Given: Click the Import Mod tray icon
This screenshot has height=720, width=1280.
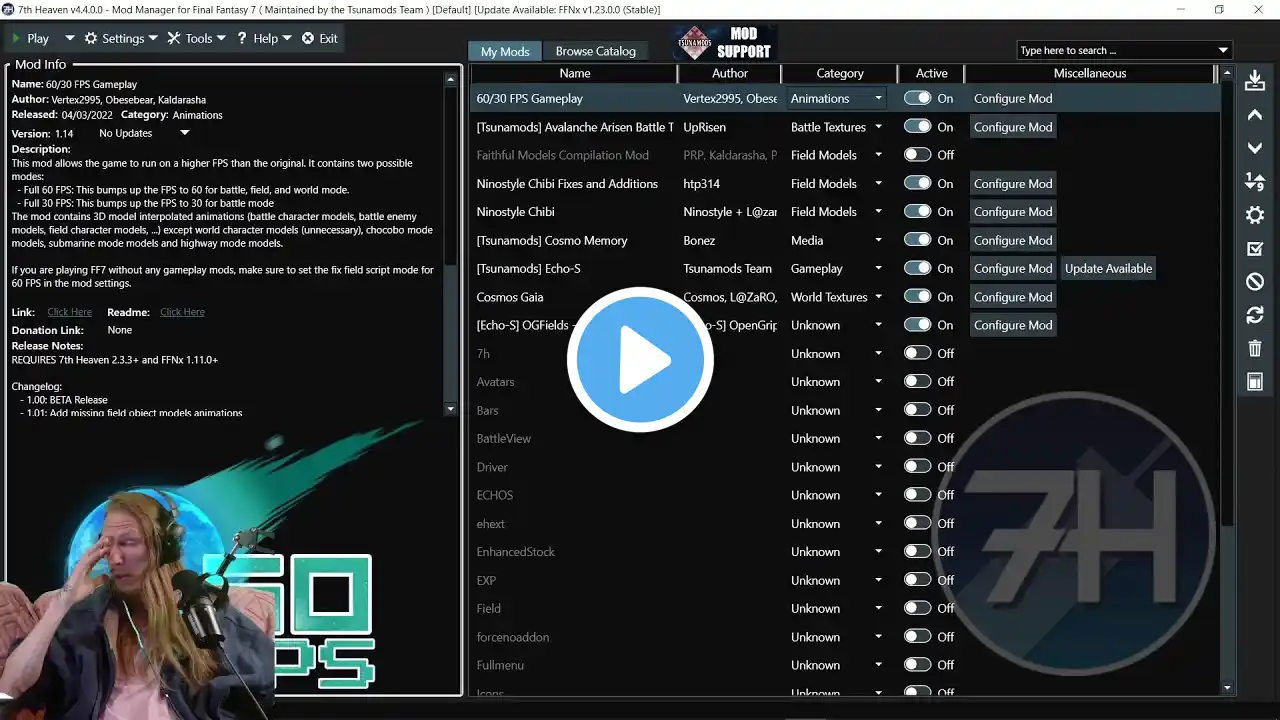Looking at the screenshot, I should (x=1255, y=82).
